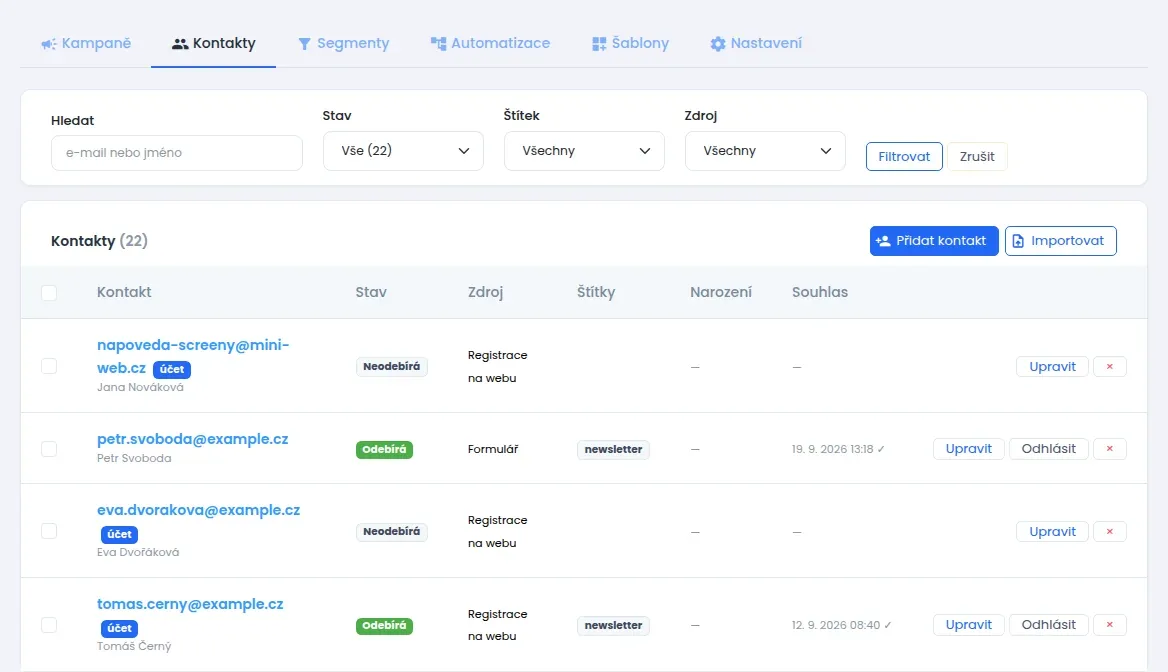Open the Zdroj filter dropdown
Screen dimensions: 1168x672
(765, 150)
